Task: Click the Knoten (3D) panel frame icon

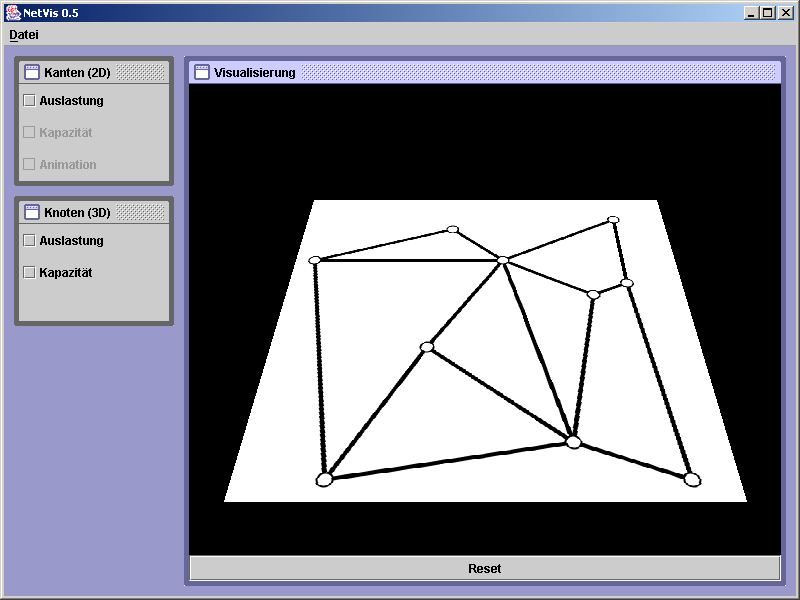Action: (32, 212)
